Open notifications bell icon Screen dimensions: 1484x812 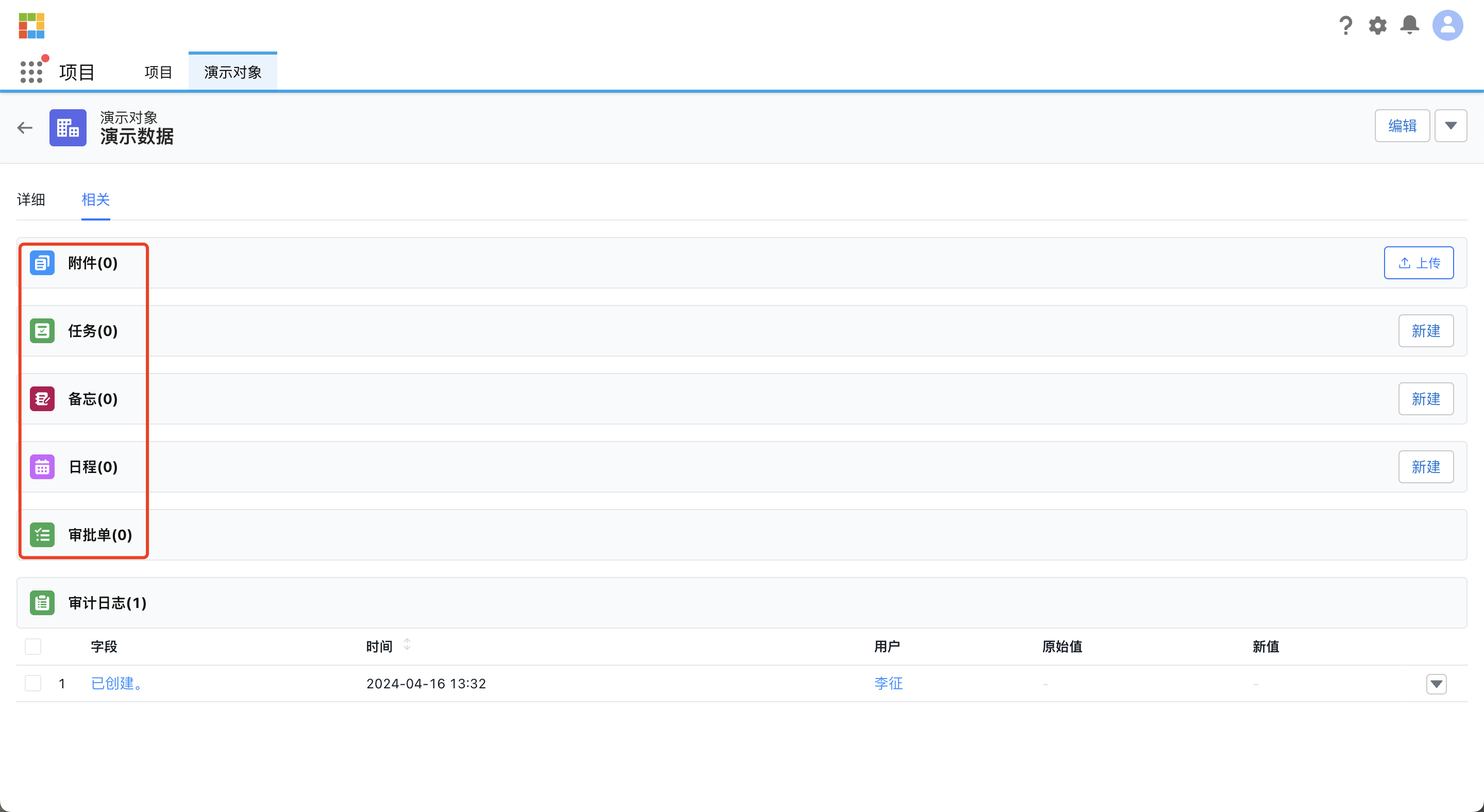coord(1410,26)
